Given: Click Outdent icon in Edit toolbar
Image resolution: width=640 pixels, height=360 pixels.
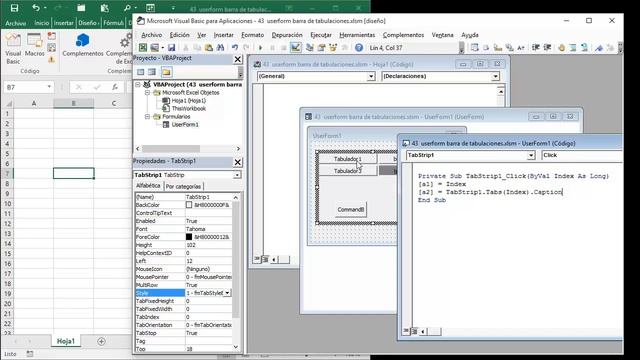Looking at the screenshot, I should [547, 48].
